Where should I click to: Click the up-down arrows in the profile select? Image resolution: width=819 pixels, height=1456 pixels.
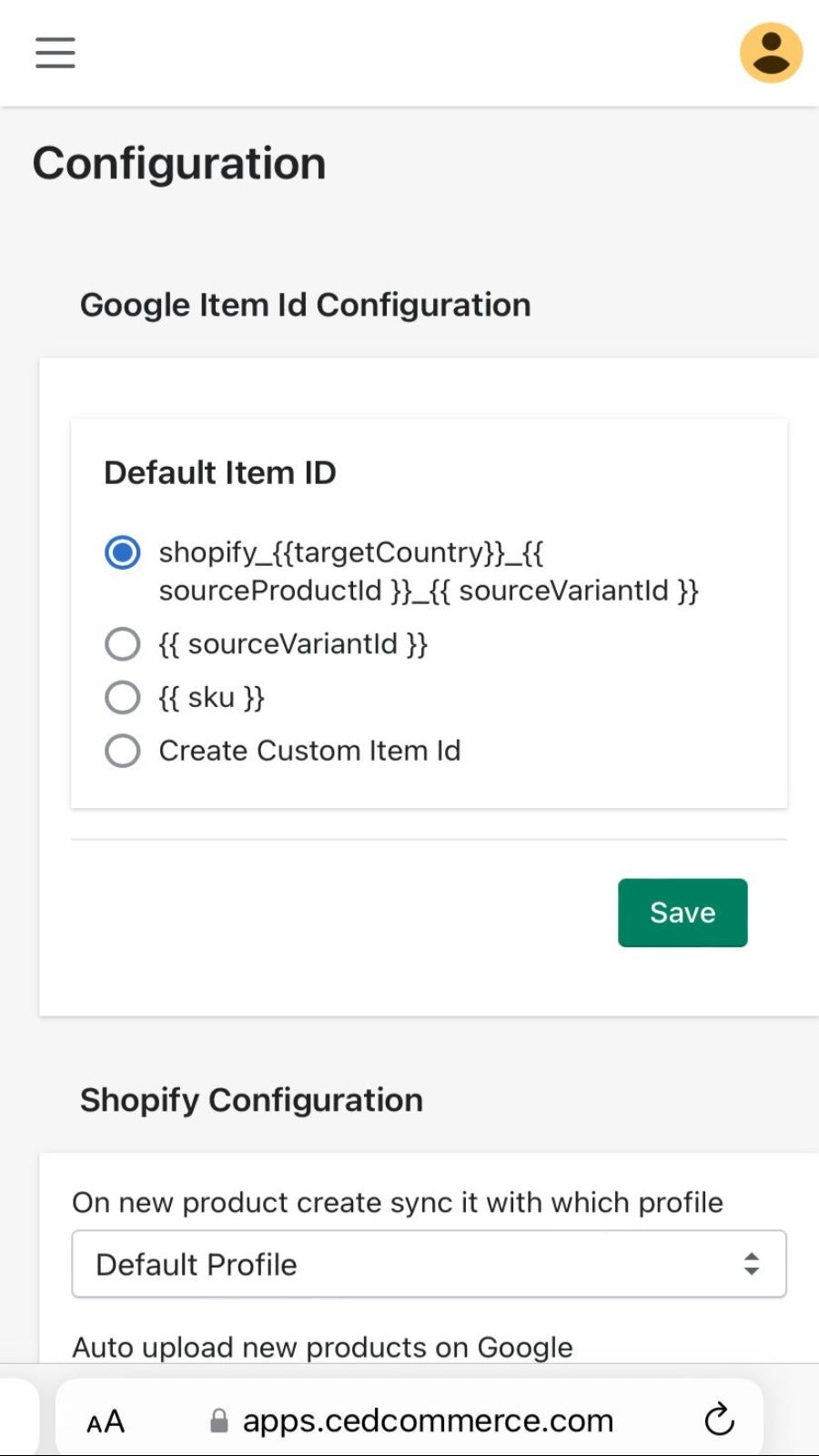(x=751, y=1263)
